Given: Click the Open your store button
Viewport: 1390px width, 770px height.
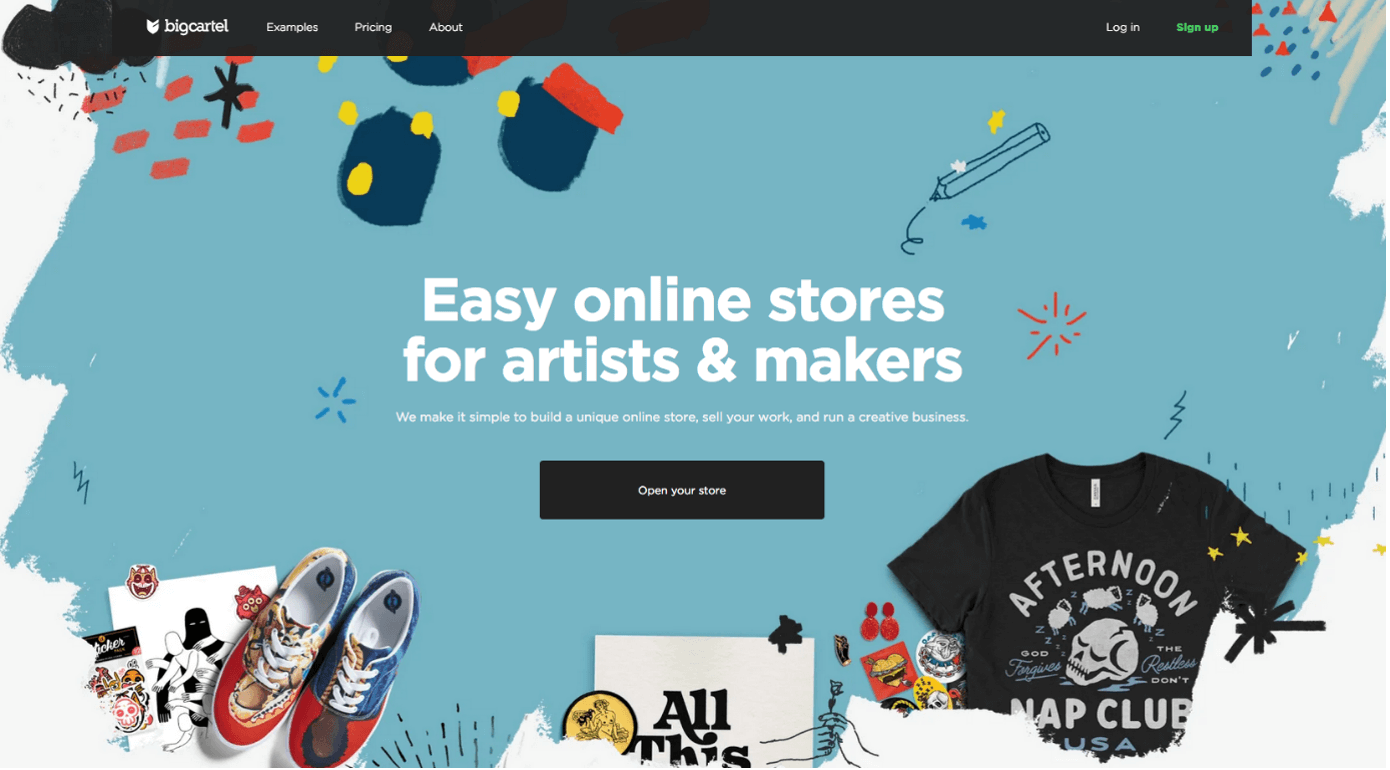Looking at the screenshot, I should (x=682, y=490).
